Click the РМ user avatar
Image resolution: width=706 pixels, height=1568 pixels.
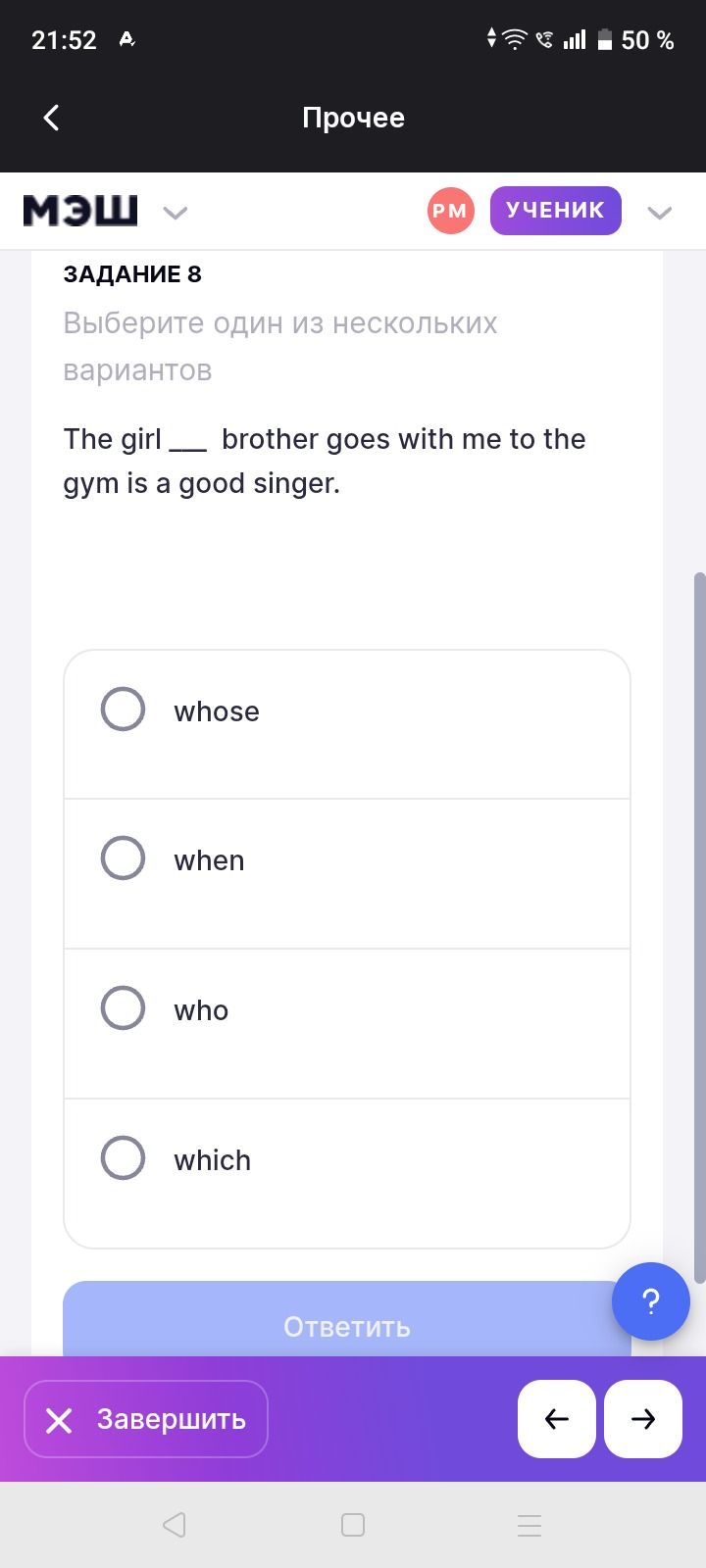pos(451,211)
